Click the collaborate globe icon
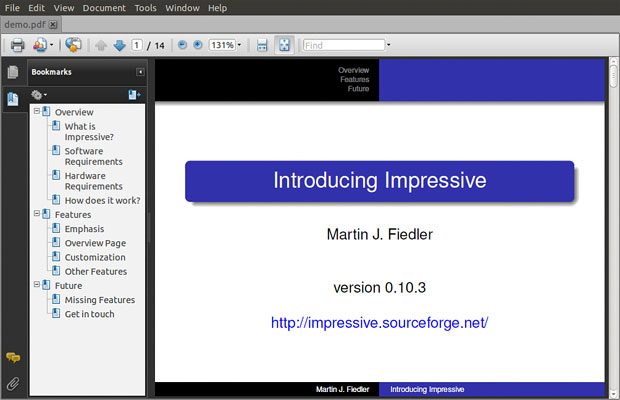 [73, 45]
